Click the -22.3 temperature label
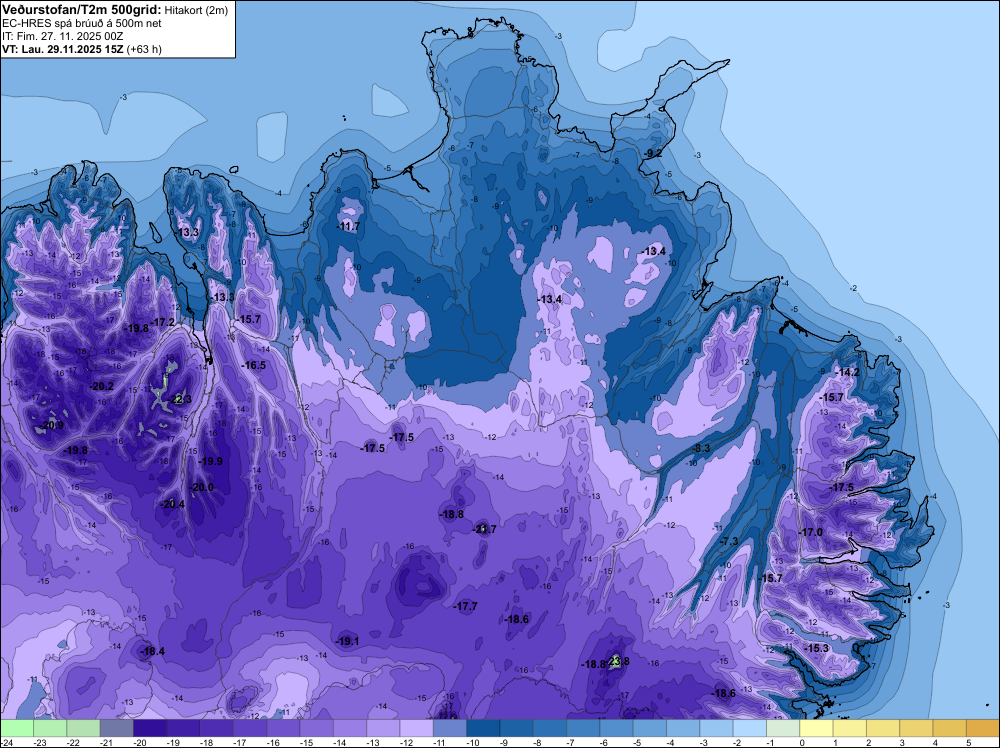 (x=180, y=399)
